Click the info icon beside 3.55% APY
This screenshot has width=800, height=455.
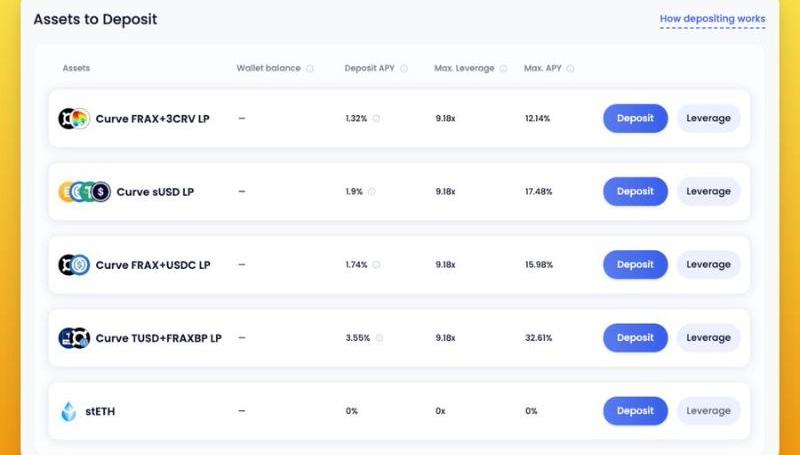pyautogui.click(x=379, y=338)
